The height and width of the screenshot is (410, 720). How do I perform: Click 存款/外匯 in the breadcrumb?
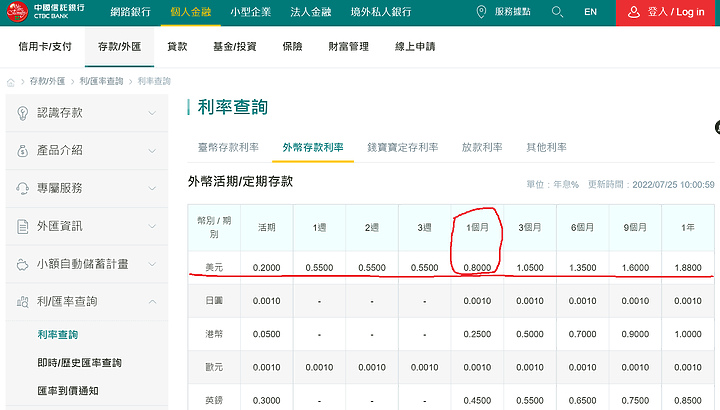(47, 81)
